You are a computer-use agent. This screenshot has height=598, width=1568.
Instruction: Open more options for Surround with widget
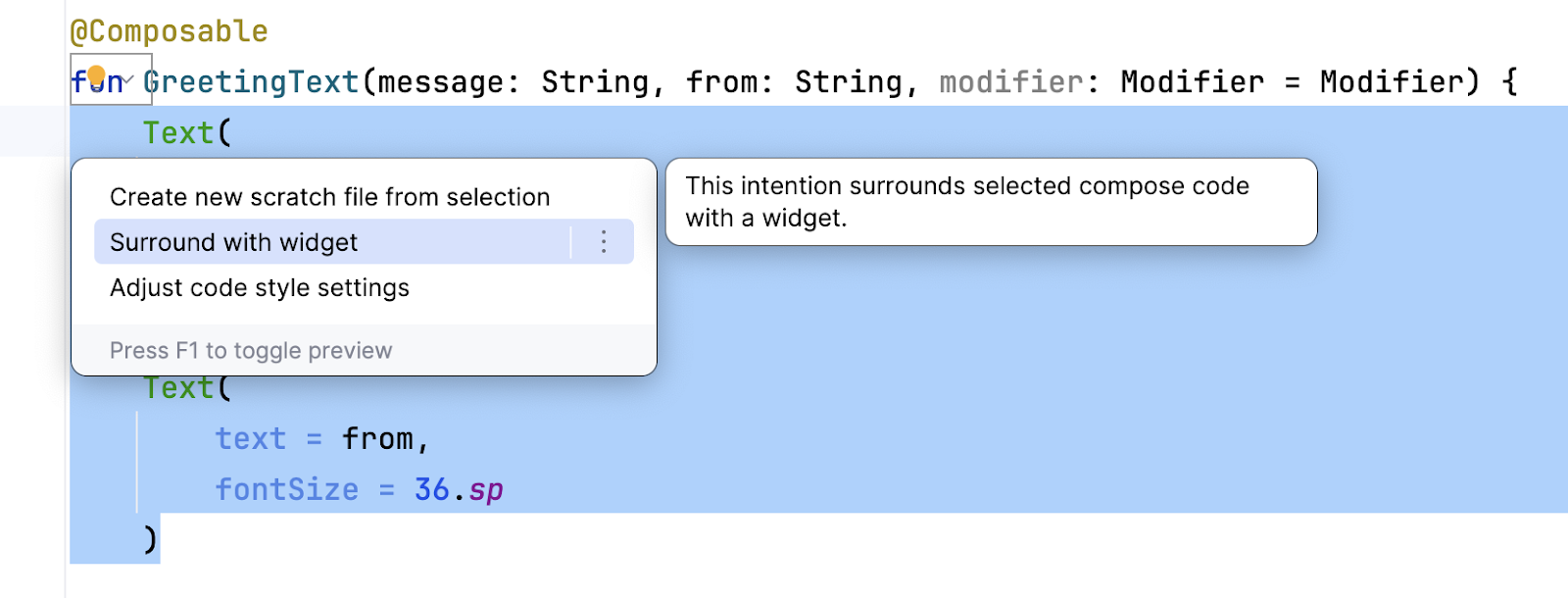tap(604, 242)
